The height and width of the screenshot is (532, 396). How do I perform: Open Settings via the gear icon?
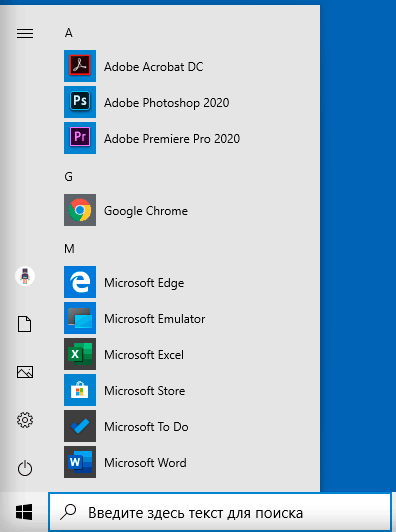click(x=25, y=420)
